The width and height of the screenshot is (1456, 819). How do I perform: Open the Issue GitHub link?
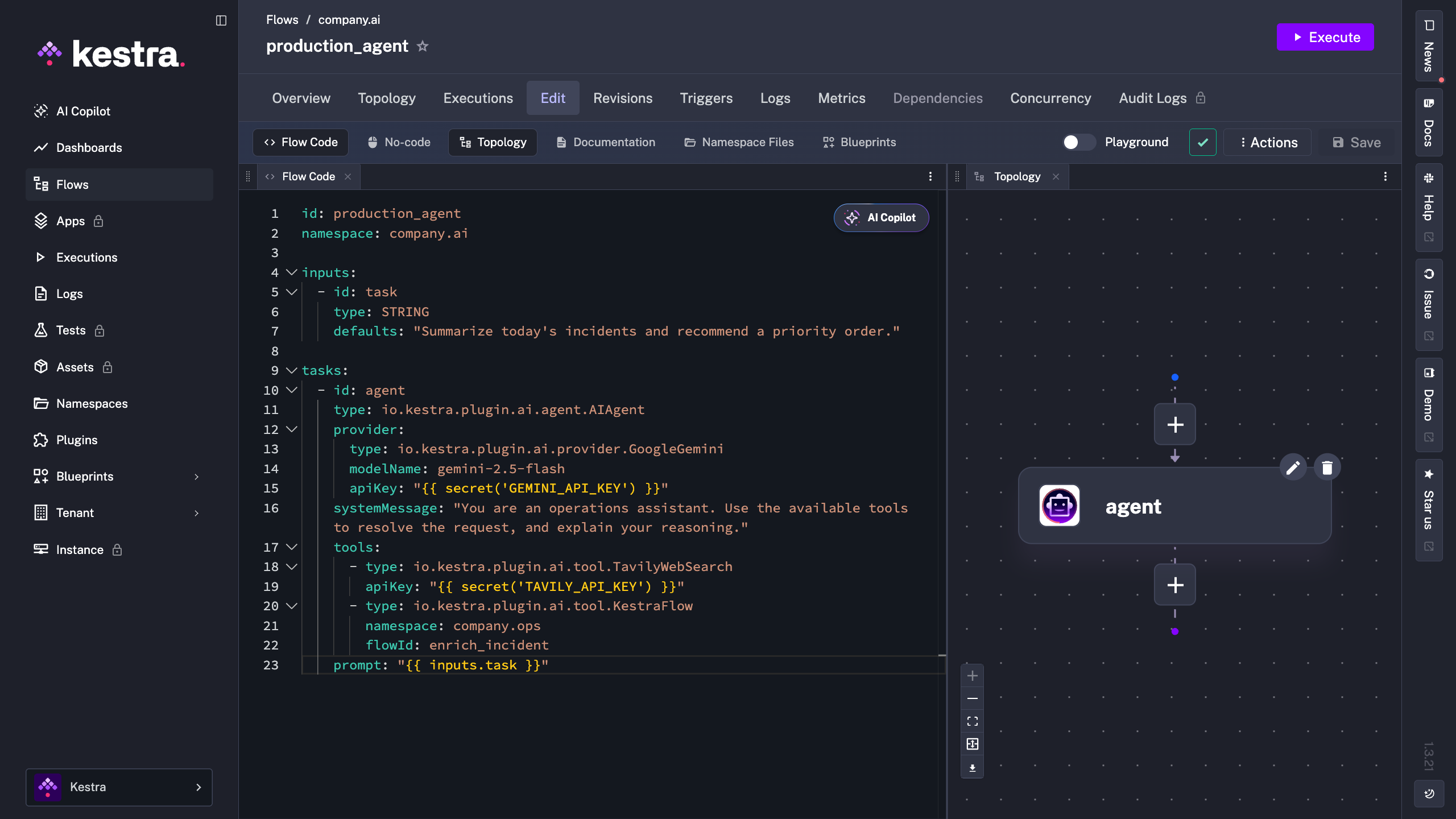(x=1429, y=304)
